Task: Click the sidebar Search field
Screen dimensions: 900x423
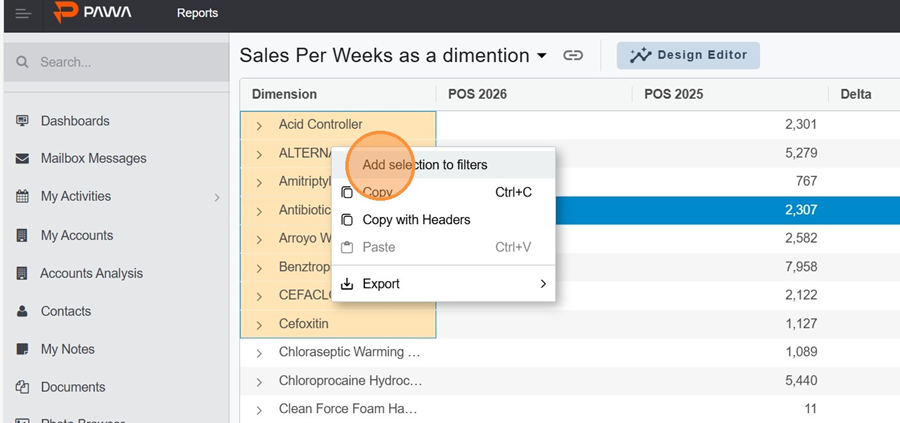Action: tap(120, 62)
